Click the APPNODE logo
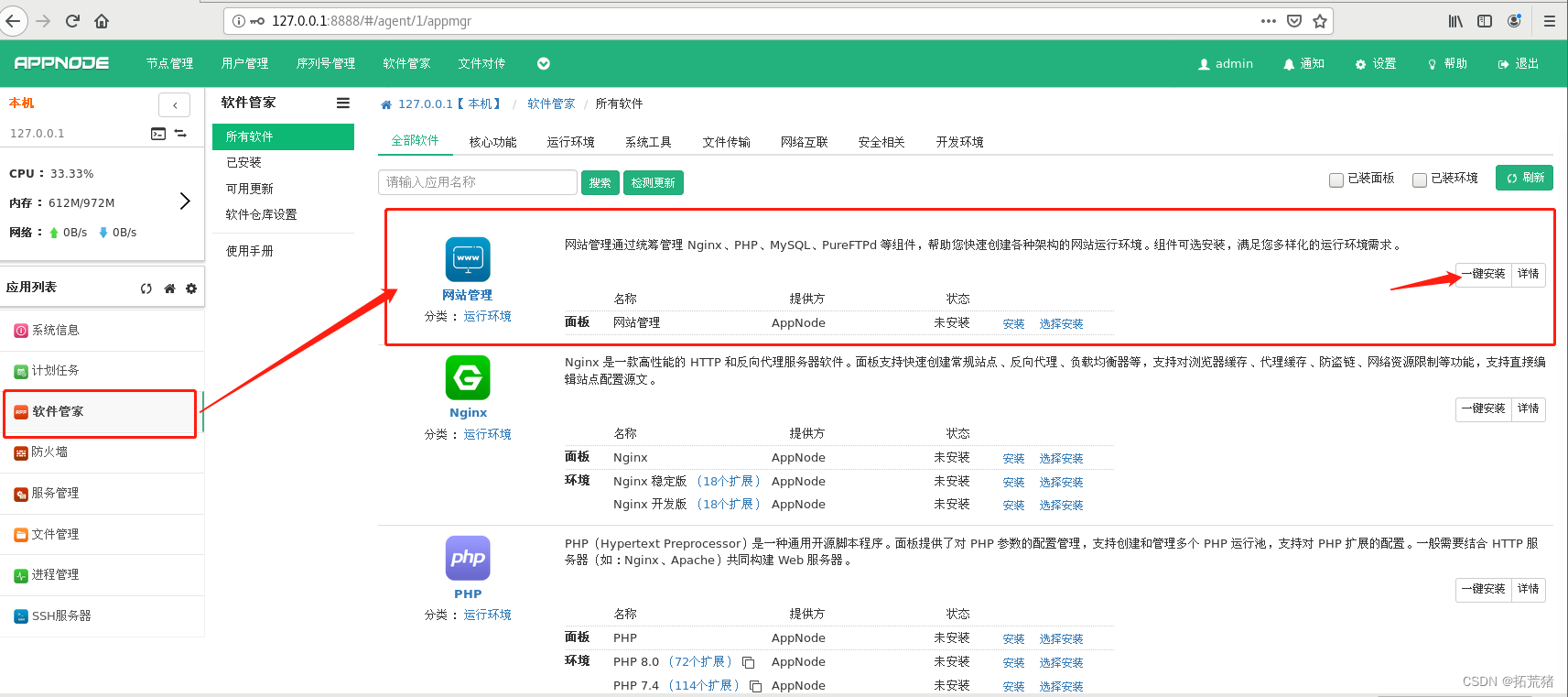The height and width of the screenshot is (697, 1568). tap(61, 63)
